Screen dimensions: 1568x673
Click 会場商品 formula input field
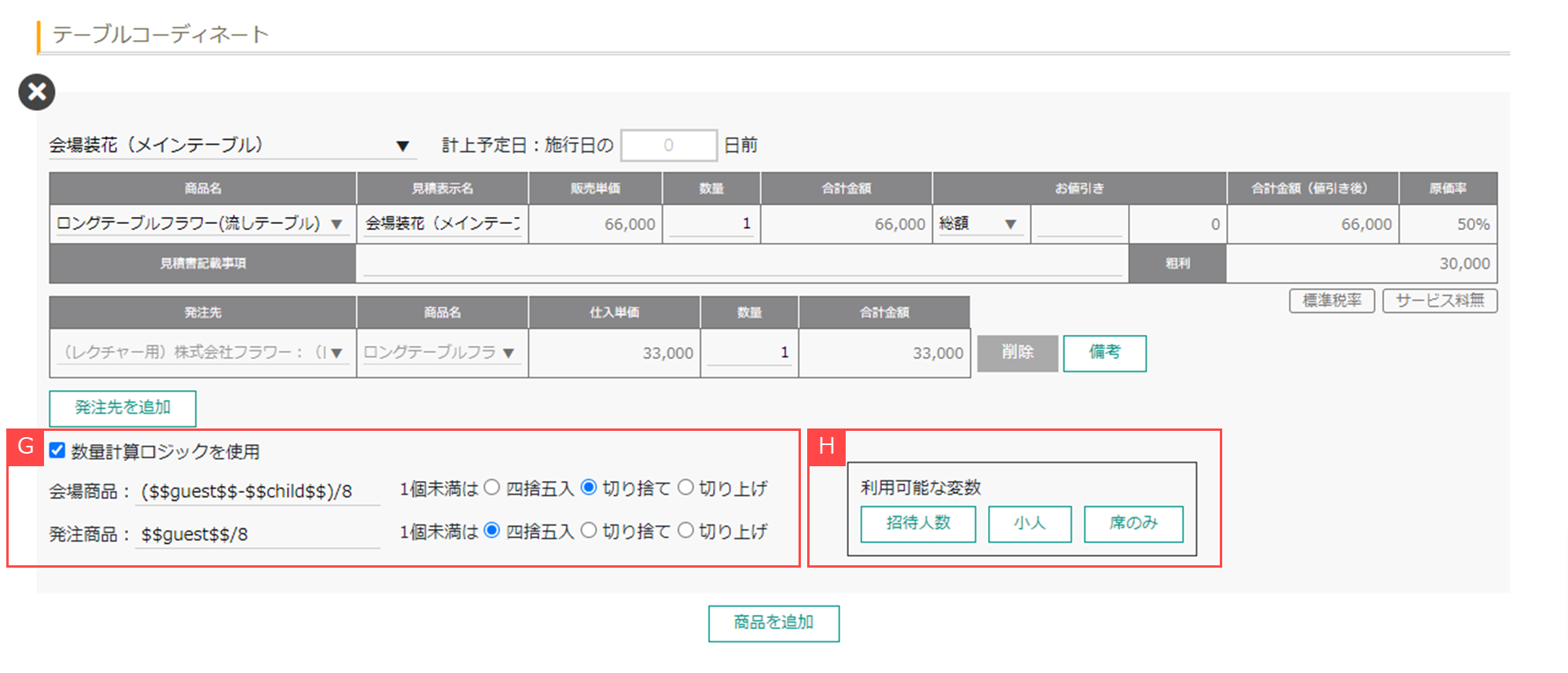tap(257, 491)
